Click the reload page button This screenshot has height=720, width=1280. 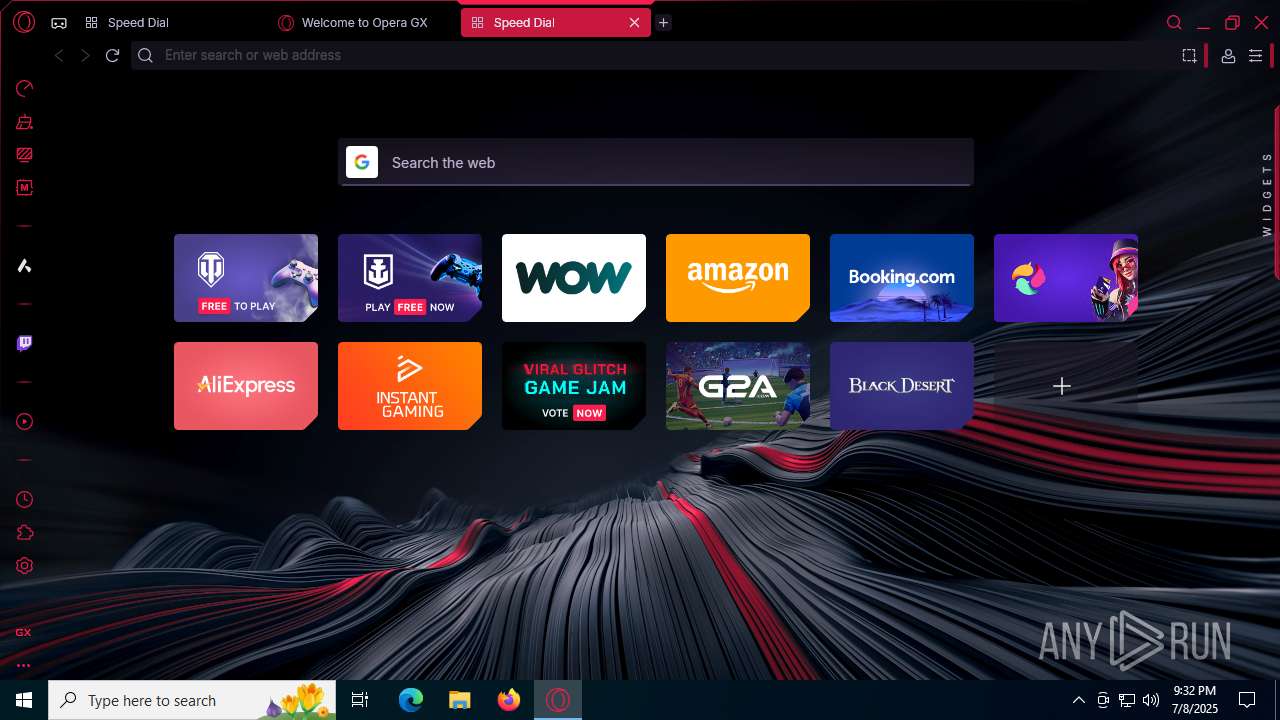[112, 55]
